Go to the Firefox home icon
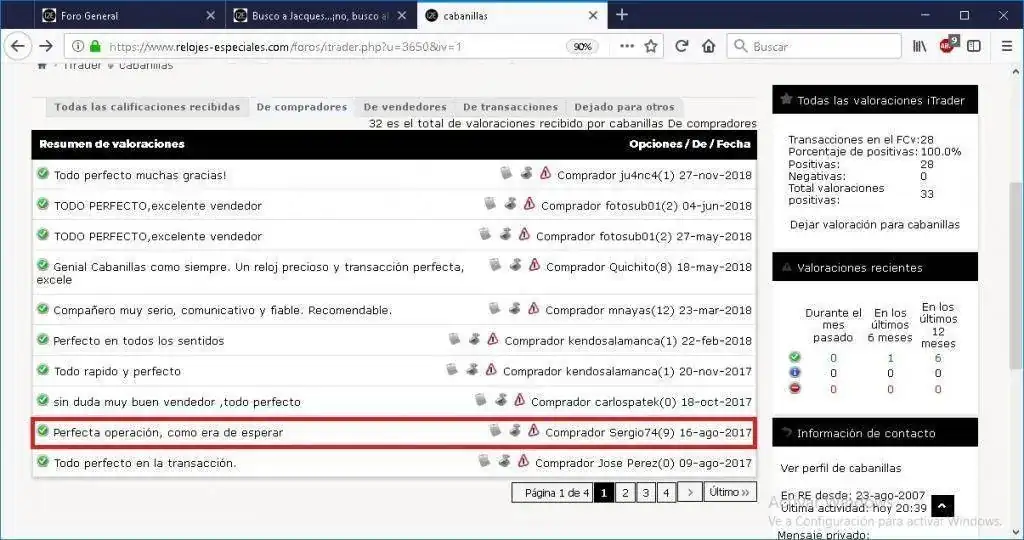This screenshot has width=1024, height=540. pos(708,46)
